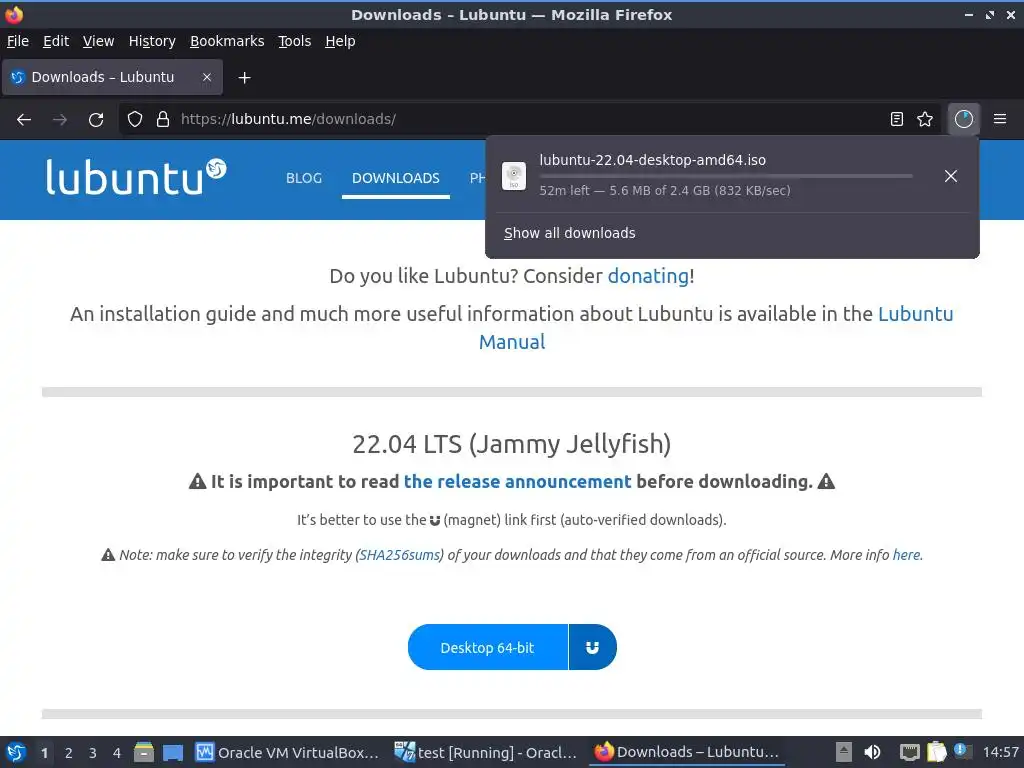
Task: Cancel the lubuntu ISO download
Action: pos(951,176)
